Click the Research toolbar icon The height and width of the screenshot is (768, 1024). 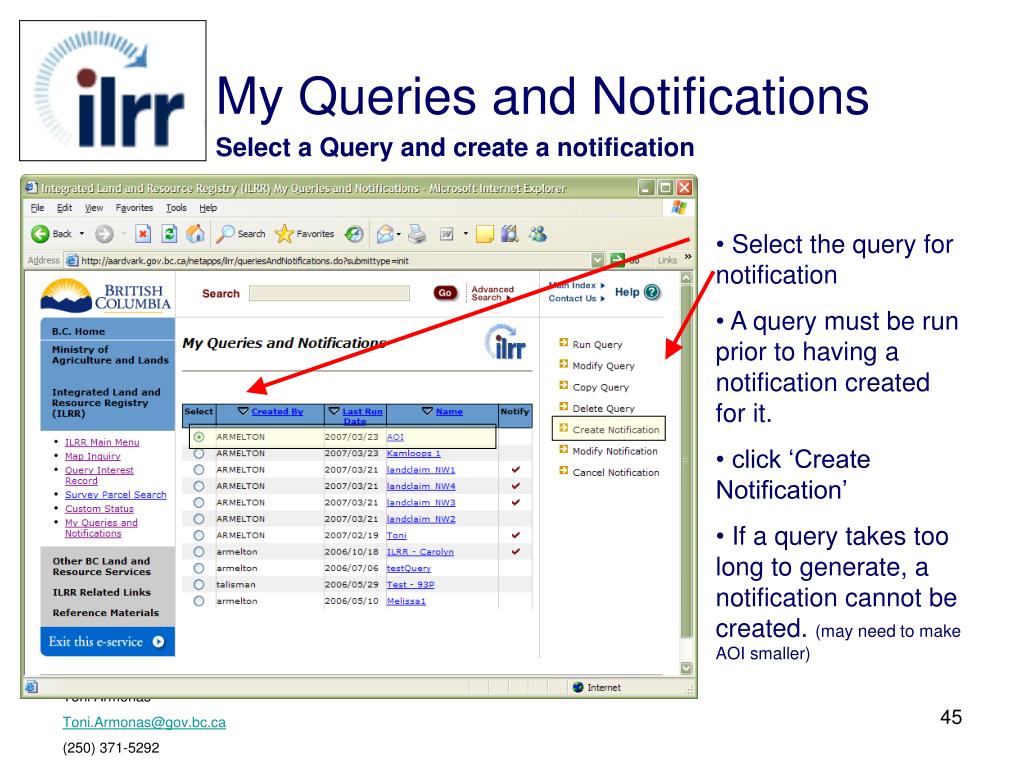[509, 234]
